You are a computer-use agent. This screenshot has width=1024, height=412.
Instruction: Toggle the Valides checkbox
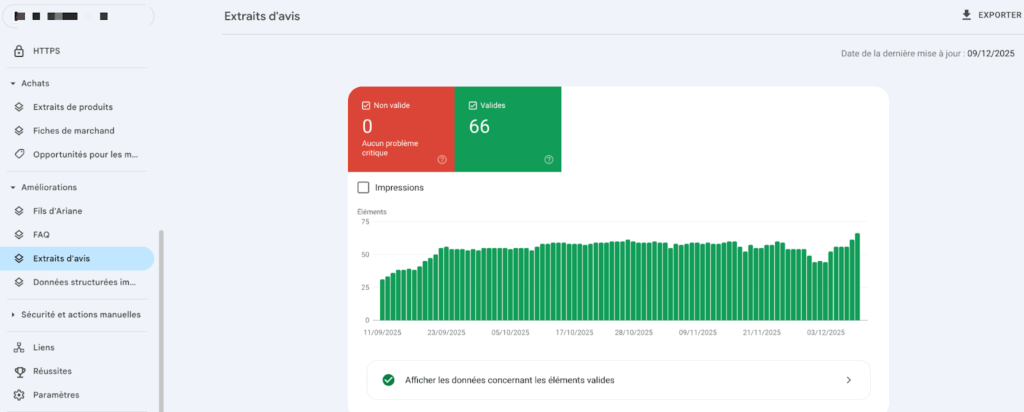[x=473, y=105]
